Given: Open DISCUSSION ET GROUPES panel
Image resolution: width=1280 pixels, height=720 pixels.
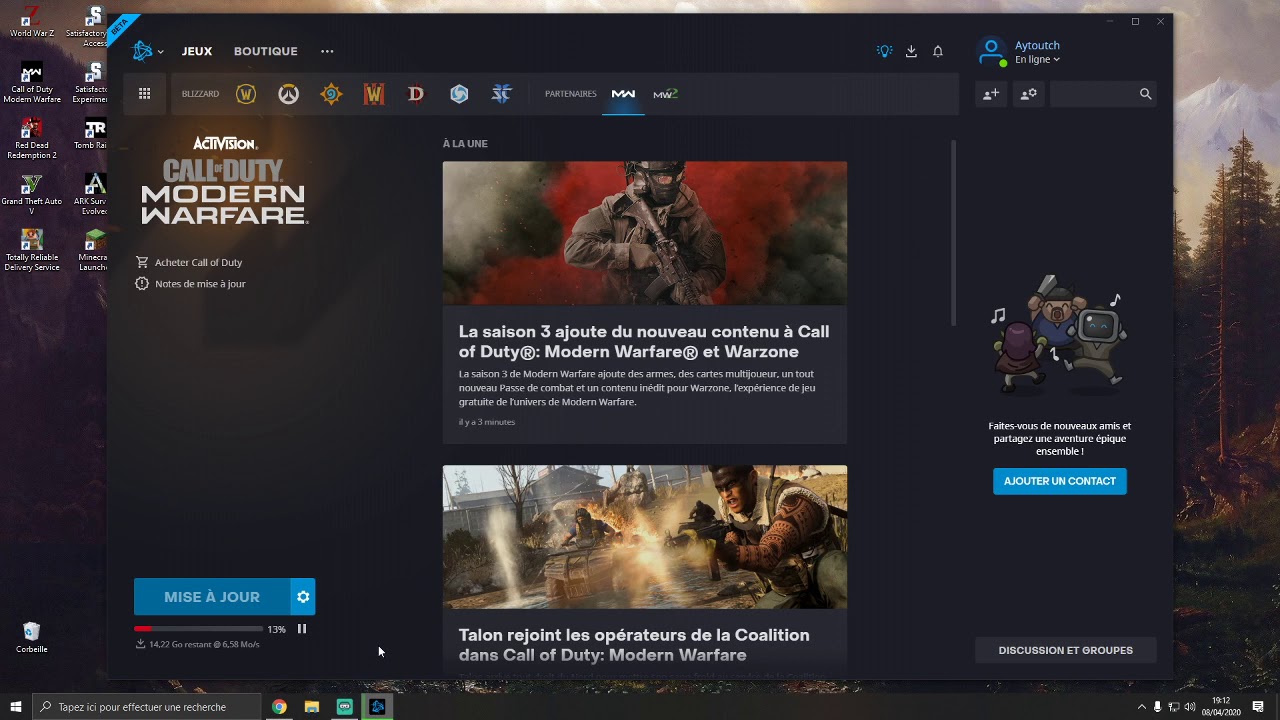Looking at the screenshot, I should coord(1066,650).
